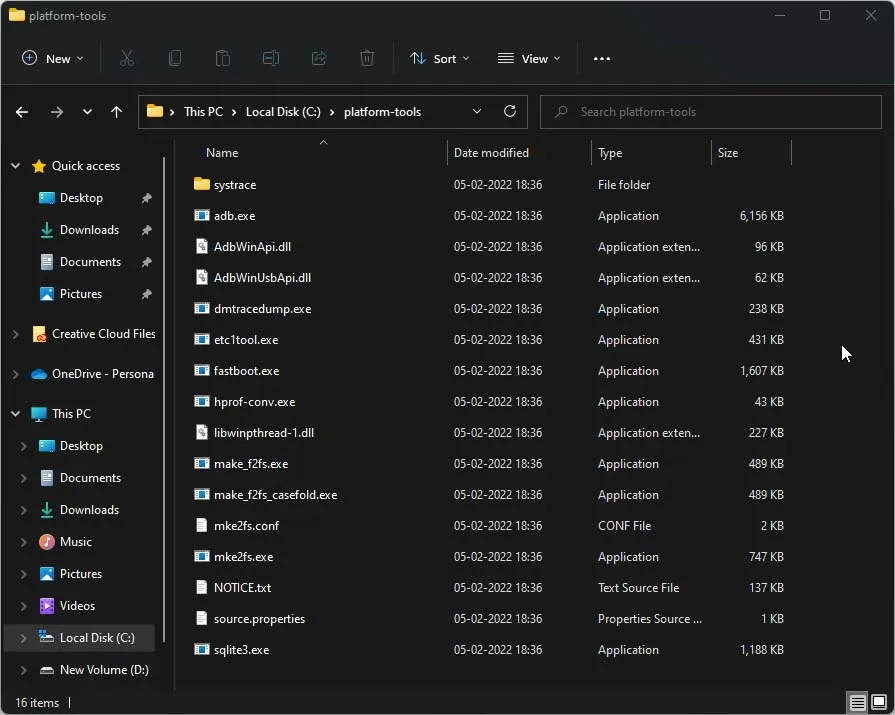Click the Paste icon in the toolbar
895x715 pixels.
(x=223, y=58)
